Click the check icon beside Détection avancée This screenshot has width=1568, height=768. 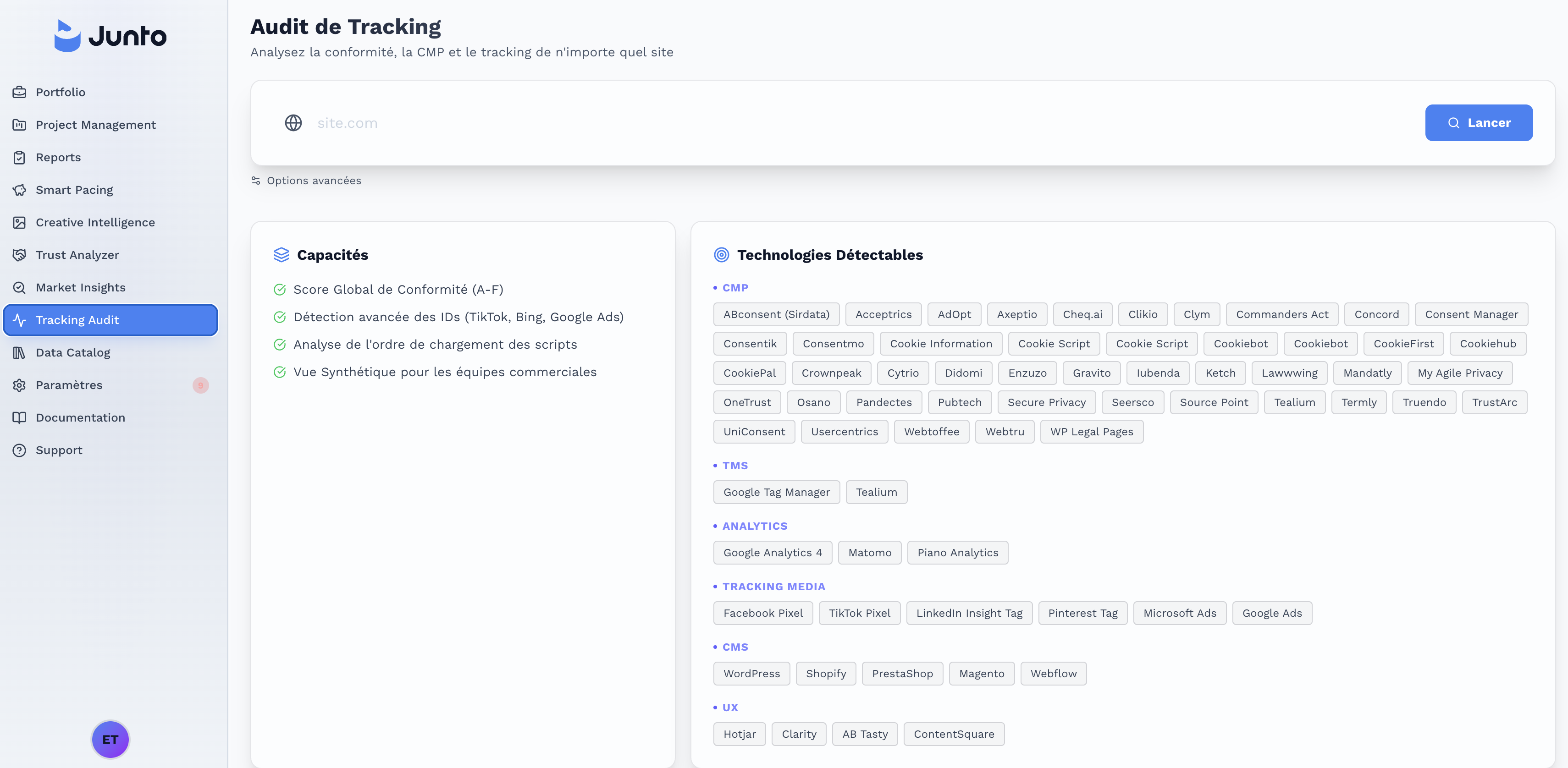click(x=279, y=317)
